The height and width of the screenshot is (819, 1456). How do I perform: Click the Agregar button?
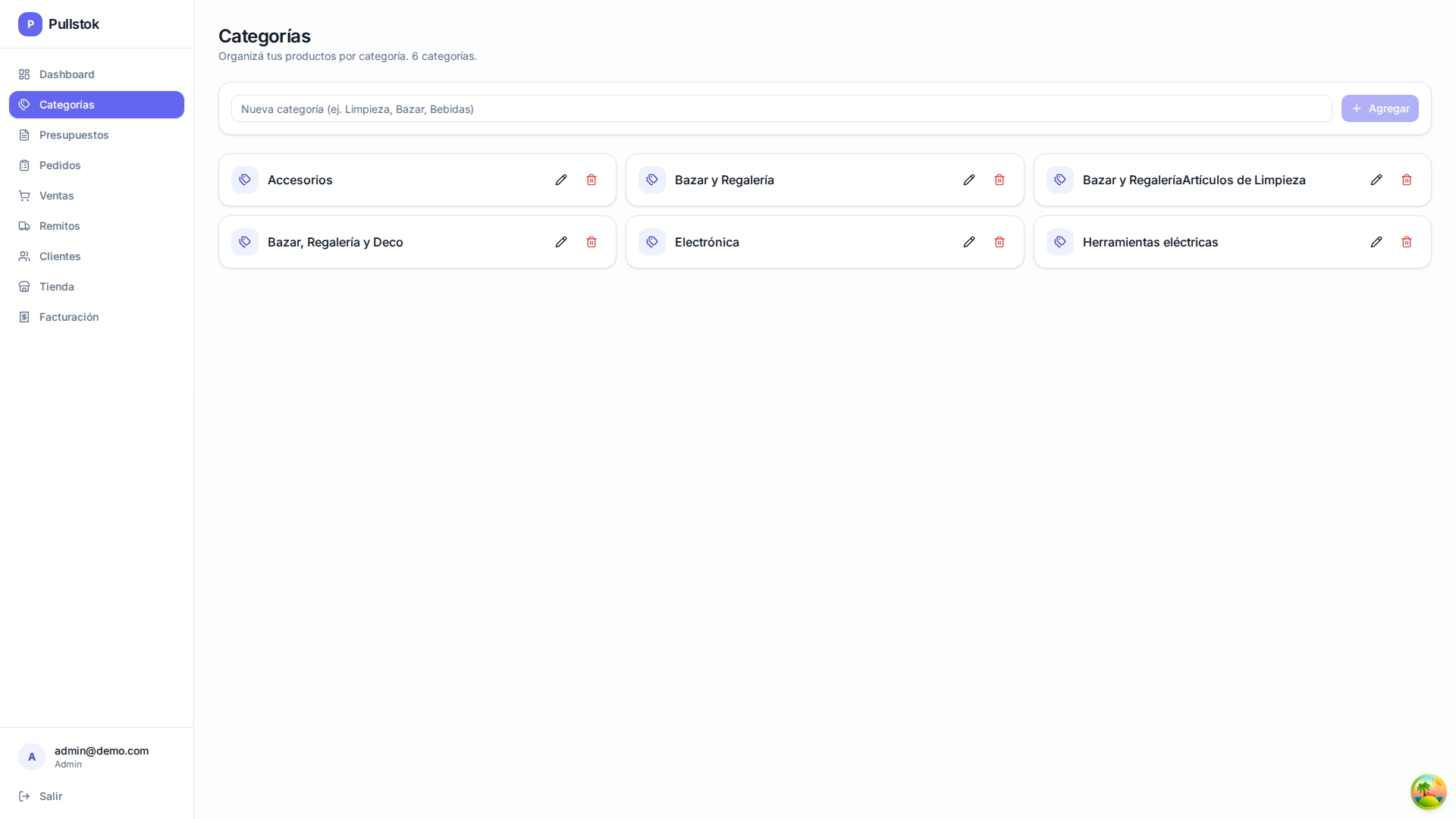1379,108
